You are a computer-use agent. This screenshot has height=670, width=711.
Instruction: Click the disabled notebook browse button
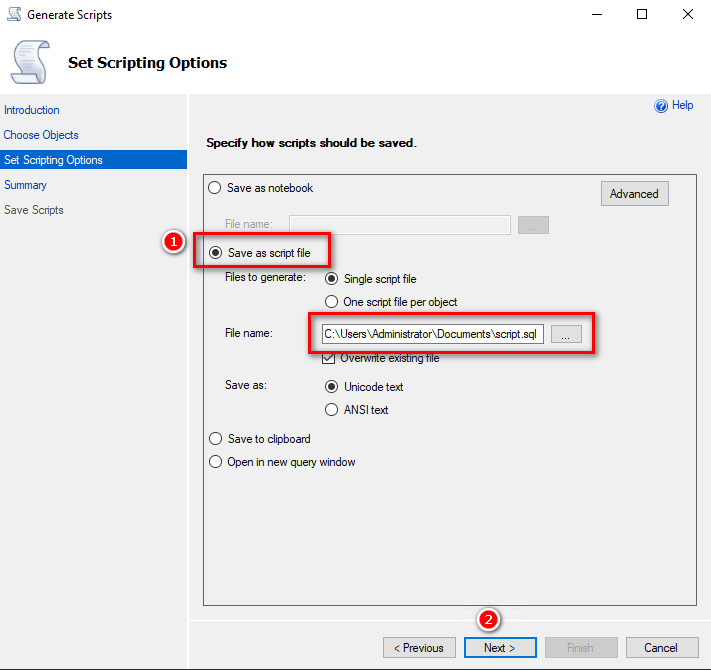click(x=533, y=225)
